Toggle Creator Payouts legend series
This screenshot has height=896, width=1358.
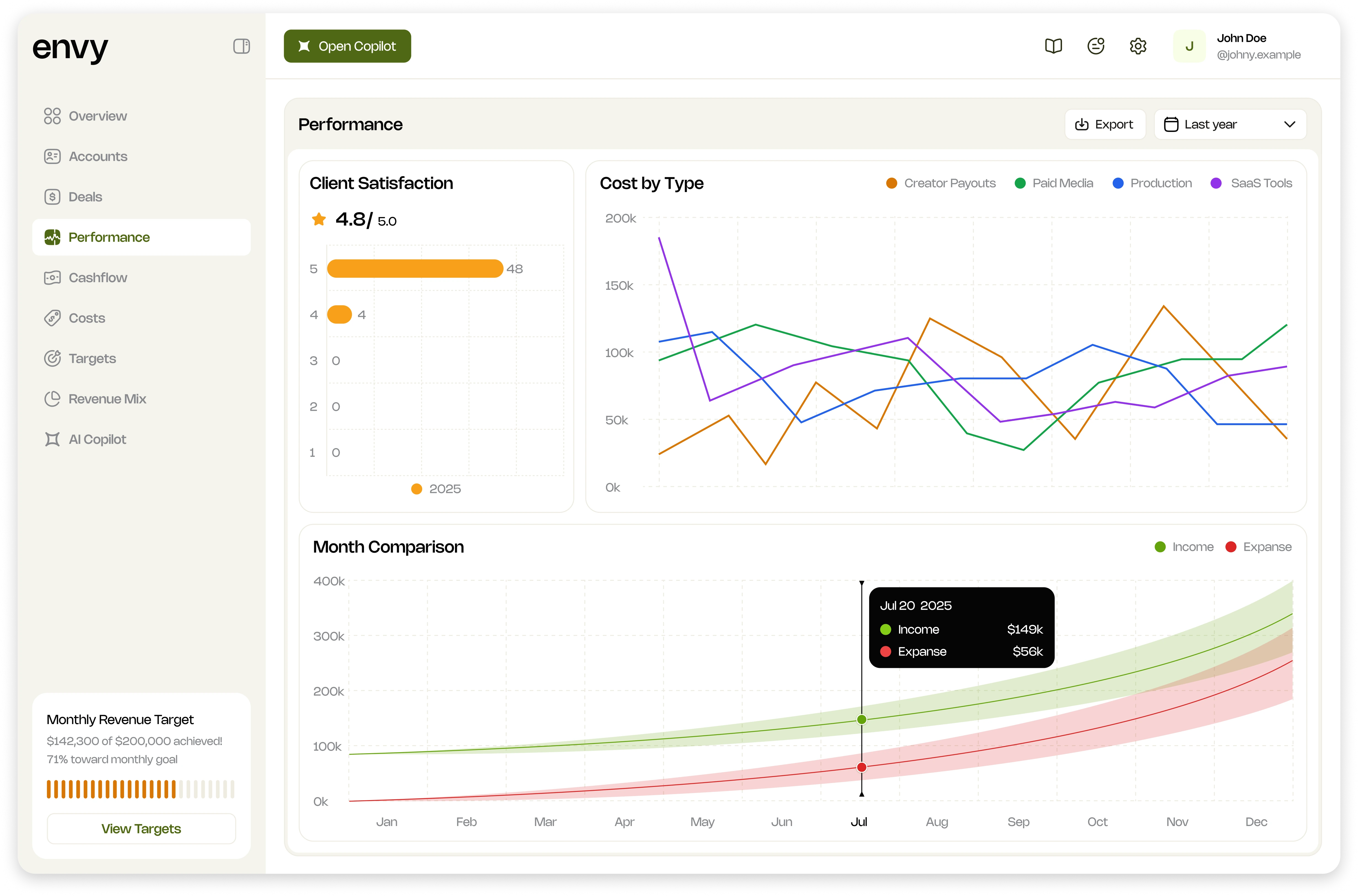(x=941, y=183)
